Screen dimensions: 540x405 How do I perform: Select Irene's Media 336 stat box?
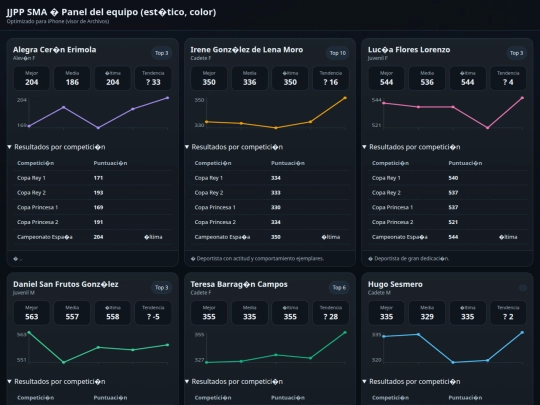pos(249,78)
